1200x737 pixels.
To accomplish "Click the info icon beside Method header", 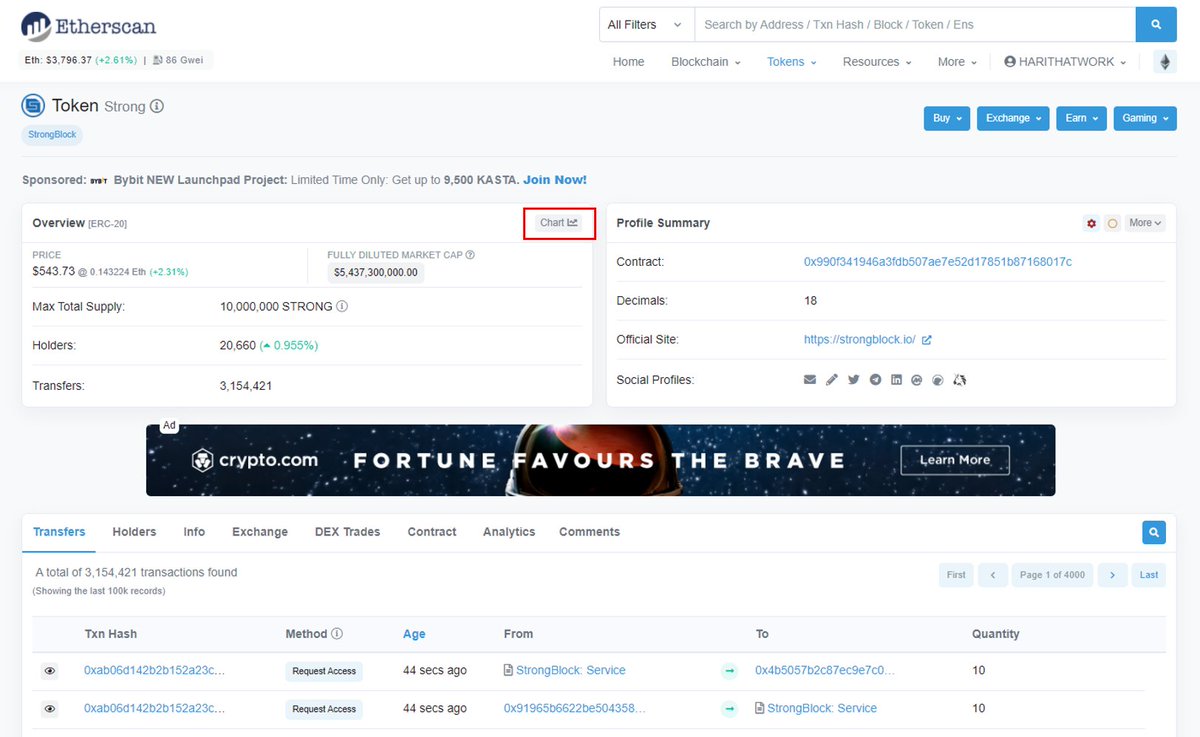I will (337, 634).
